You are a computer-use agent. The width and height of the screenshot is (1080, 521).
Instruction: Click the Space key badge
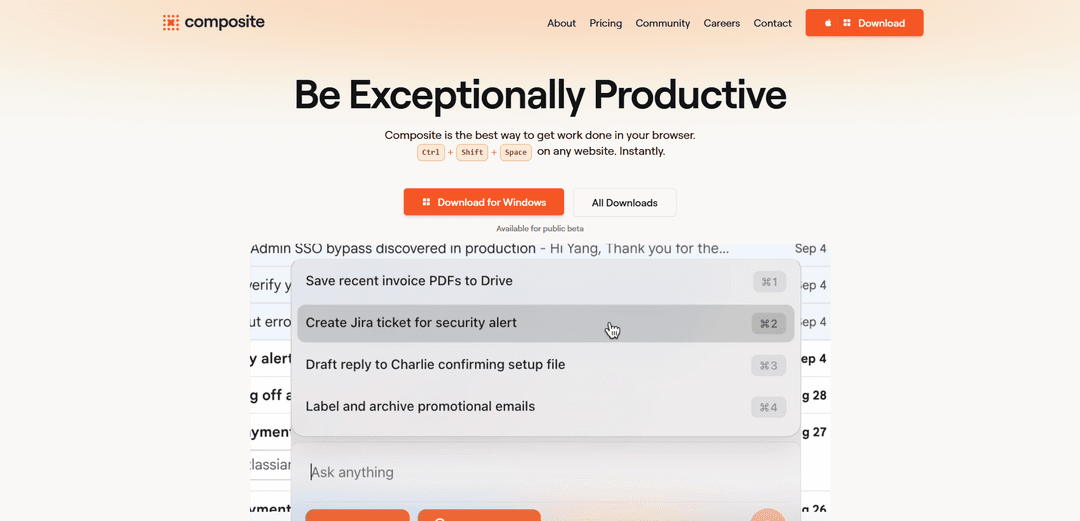coord(516,152)
